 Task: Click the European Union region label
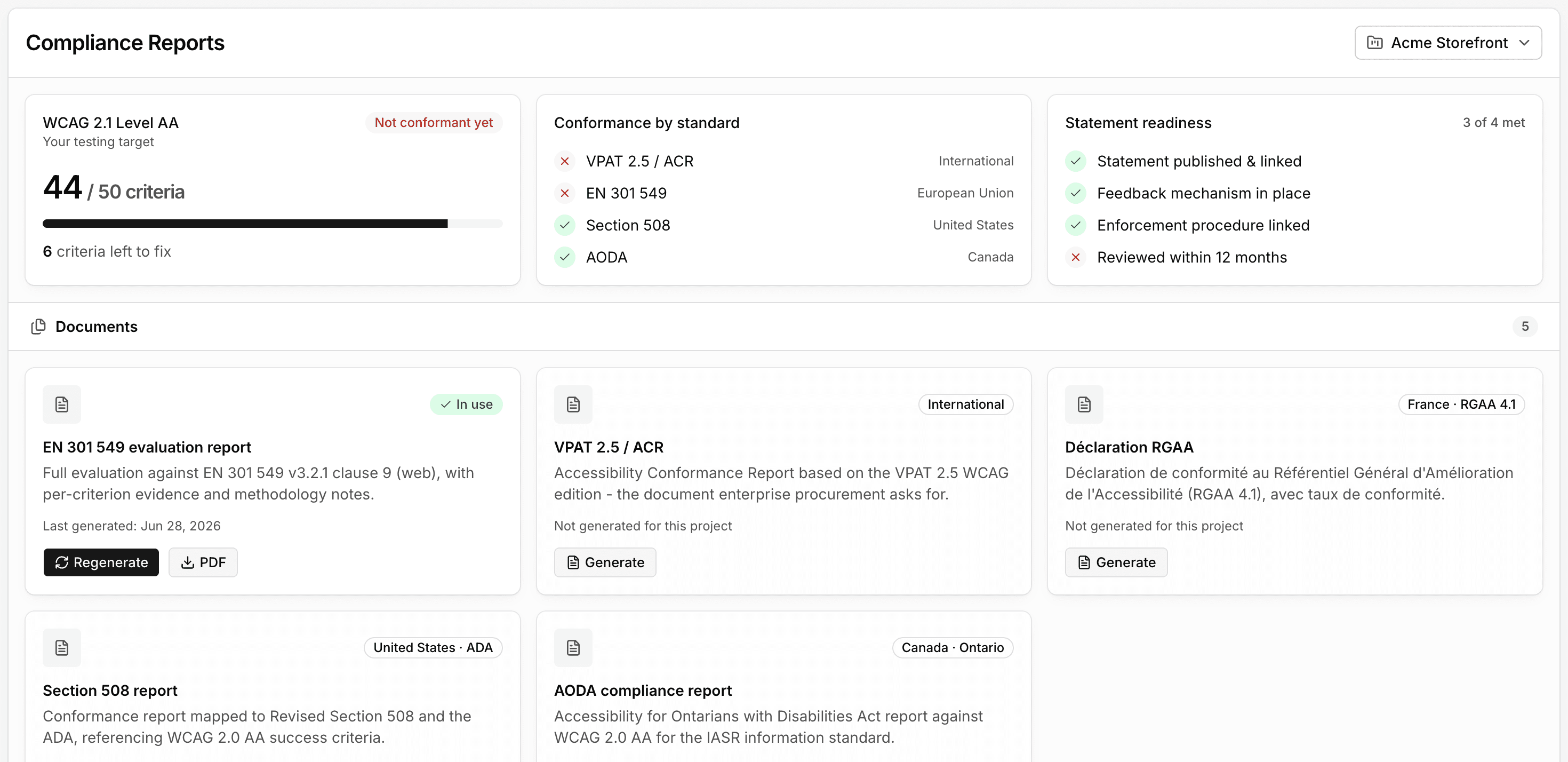[x=965, y=193]
